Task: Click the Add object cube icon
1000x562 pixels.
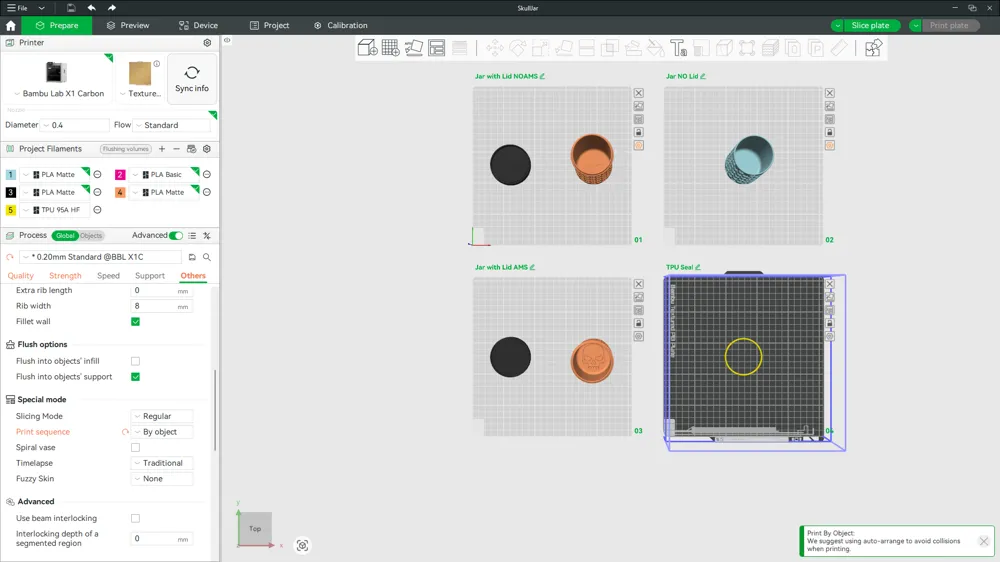Action: coord(367,48)
